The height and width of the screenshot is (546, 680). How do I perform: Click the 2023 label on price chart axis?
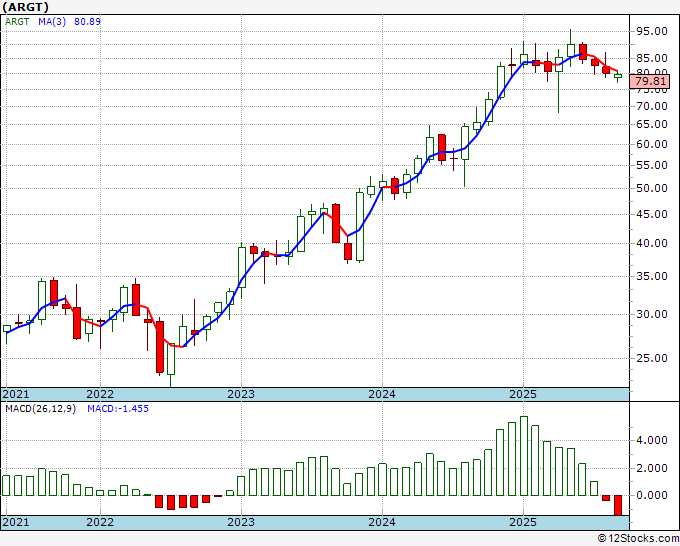coord(241,394)
